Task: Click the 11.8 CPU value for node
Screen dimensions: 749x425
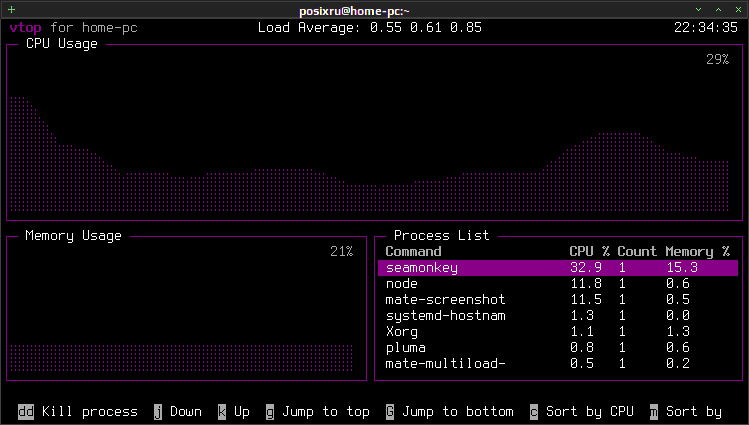Action: [586, 284]
